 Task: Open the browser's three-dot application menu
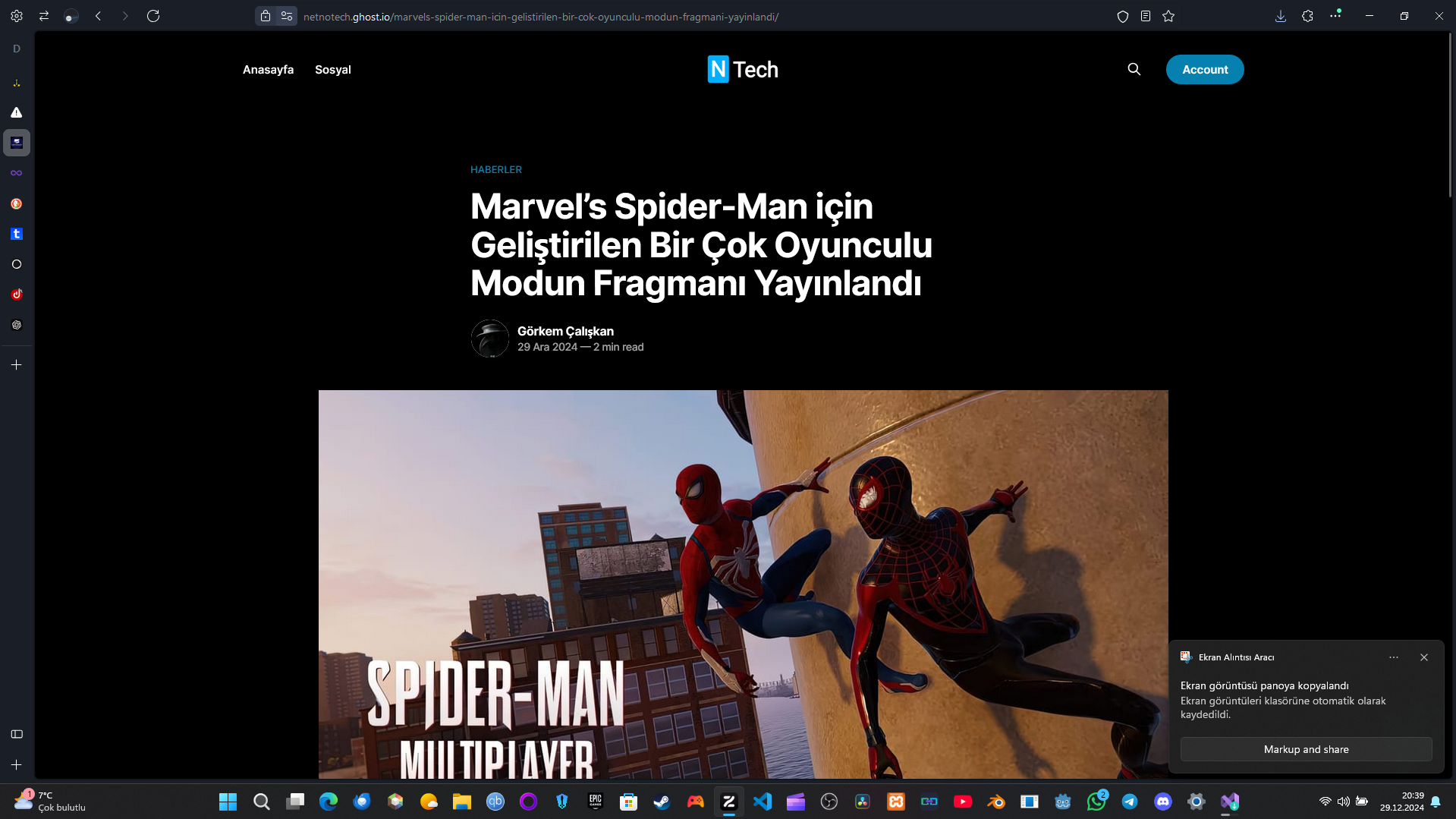1335,15
